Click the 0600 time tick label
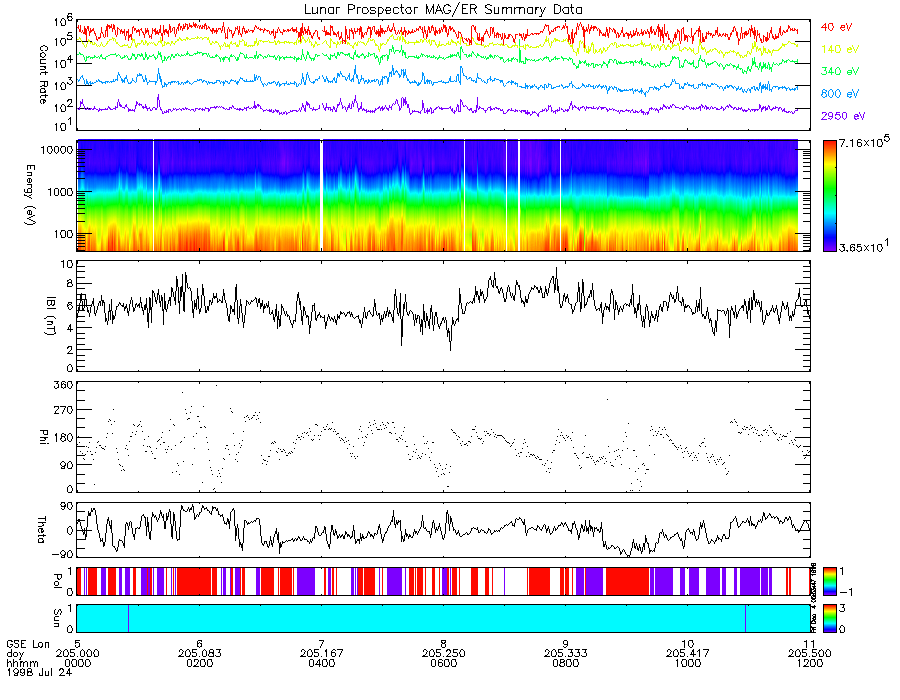Screen dimensions: 900x700 pos(443,663)
